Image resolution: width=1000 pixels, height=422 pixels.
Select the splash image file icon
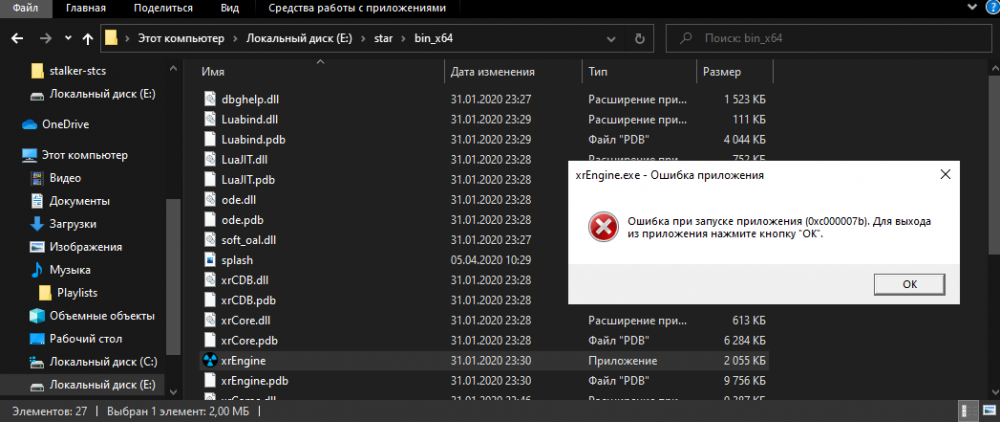pos(210,260)
